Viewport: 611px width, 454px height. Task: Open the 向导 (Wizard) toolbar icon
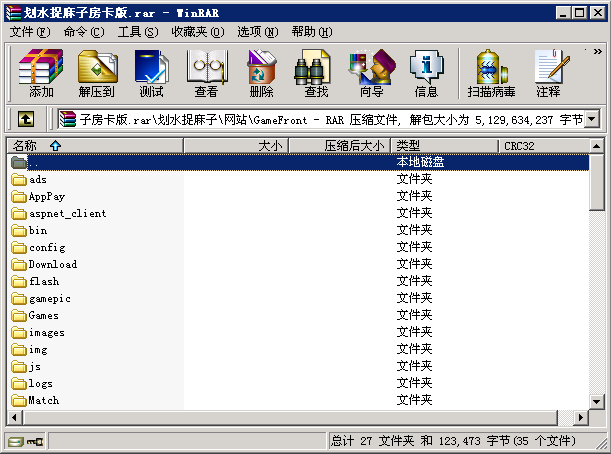pyautogui.click(x=371, y=73)
